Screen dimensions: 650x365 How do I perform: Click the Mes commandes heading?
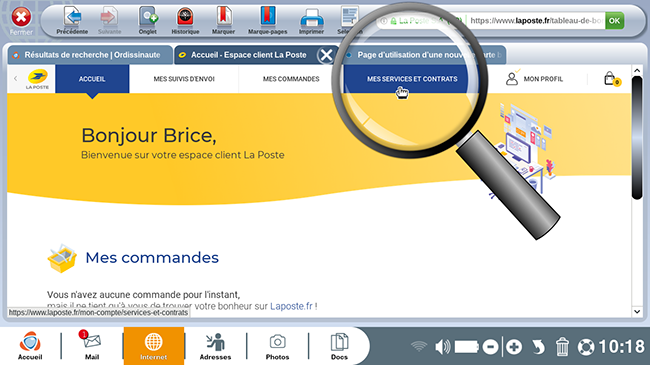click(x=152, y=258)
